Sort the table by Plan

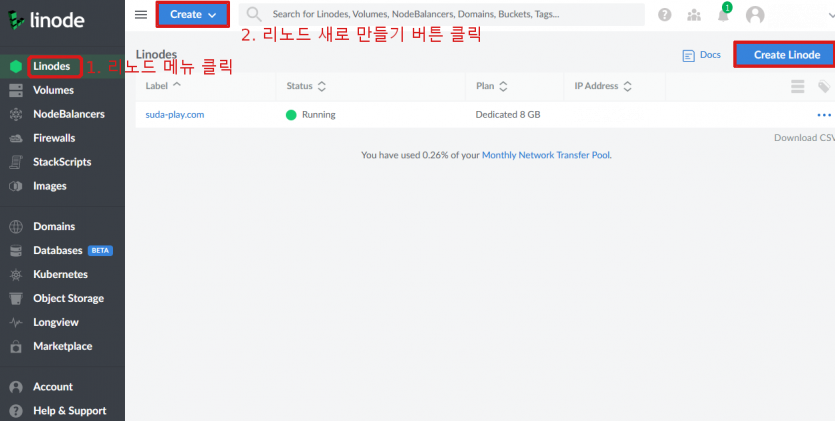tap(492, 86)
